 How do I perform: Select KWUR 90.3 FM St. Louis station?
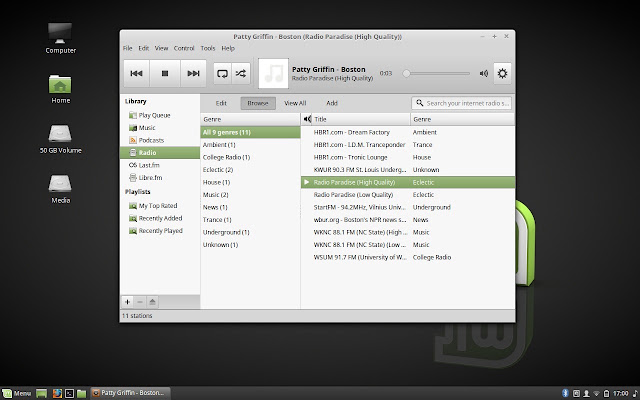pyautogui.click(x=408, y=170)
